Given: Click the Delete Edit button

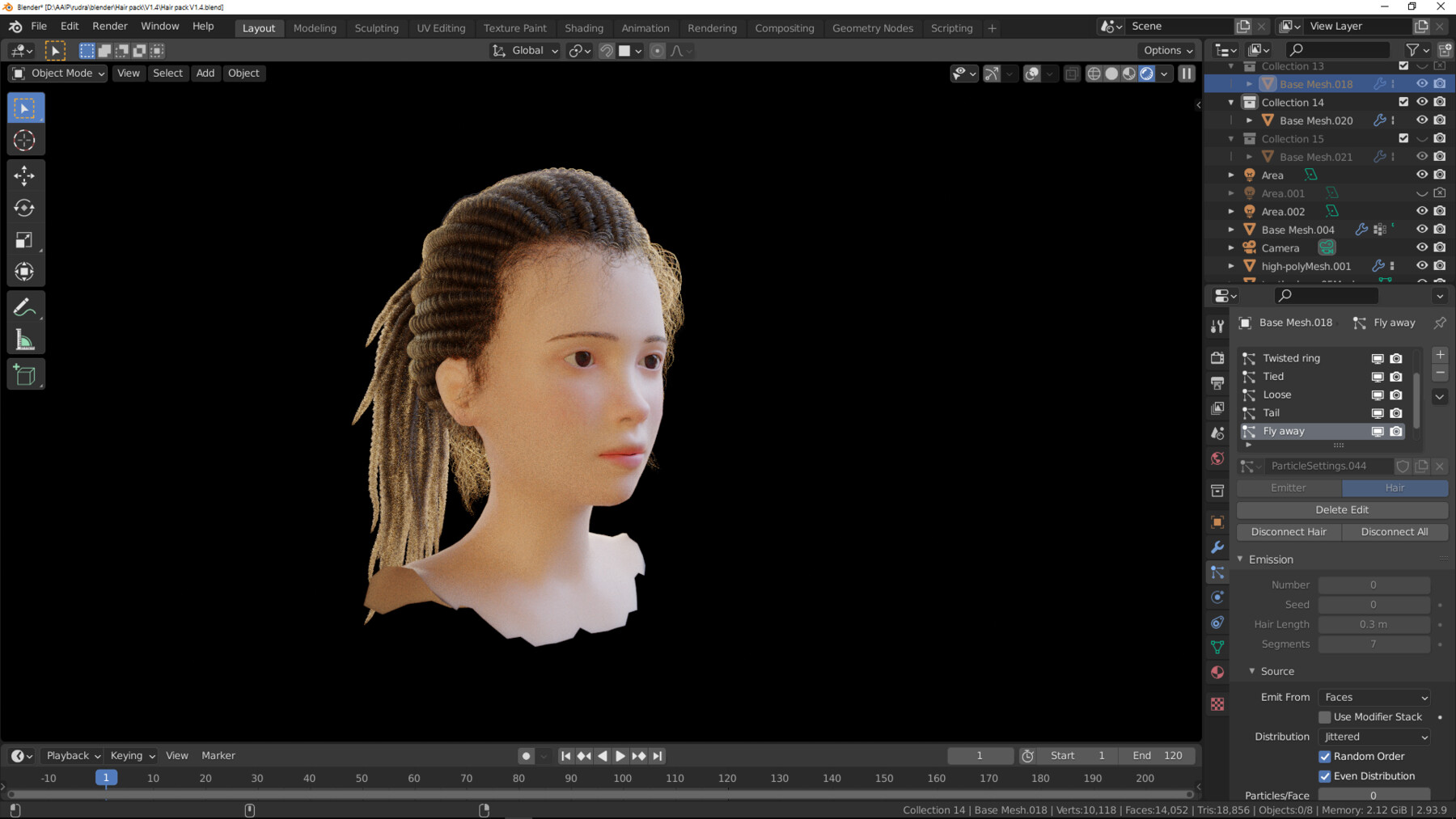Looking at the screenshot, I should click(1341, 509).
